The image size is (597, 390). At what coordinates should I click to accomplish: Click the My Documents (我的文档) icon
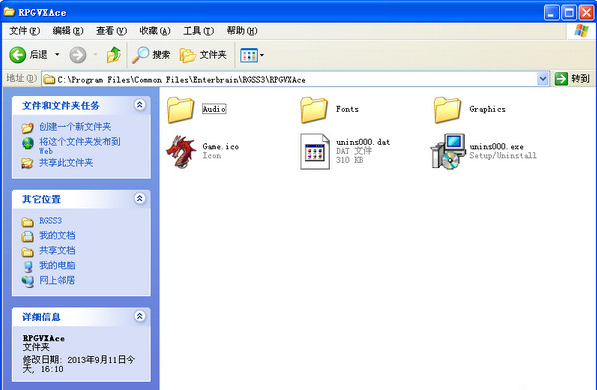(x=27, y=237)
